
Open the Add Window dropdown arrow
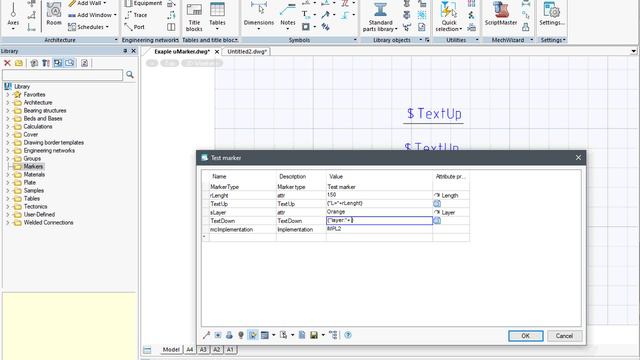coord(115,15)
